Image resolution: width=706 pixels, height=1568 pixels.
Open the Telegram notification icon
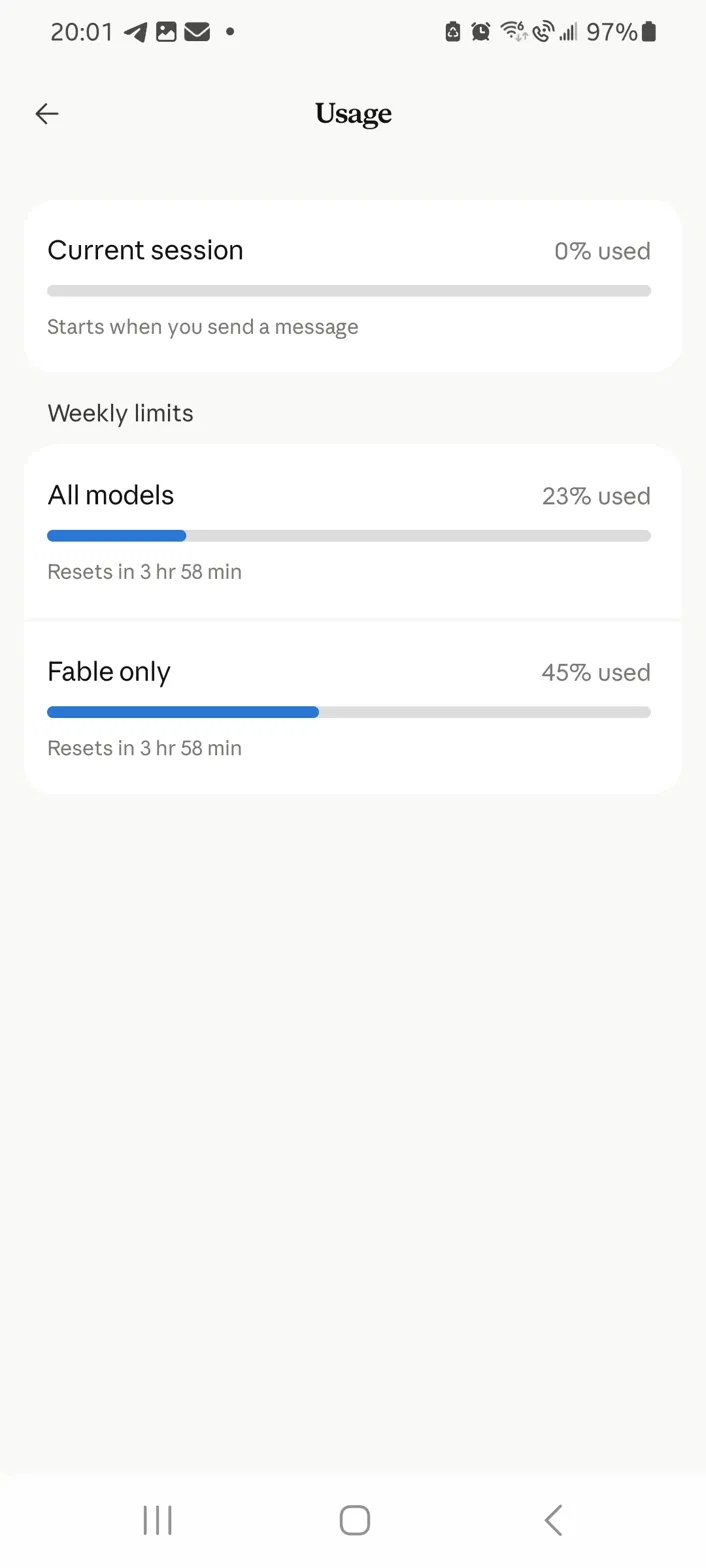click(135, 32)
